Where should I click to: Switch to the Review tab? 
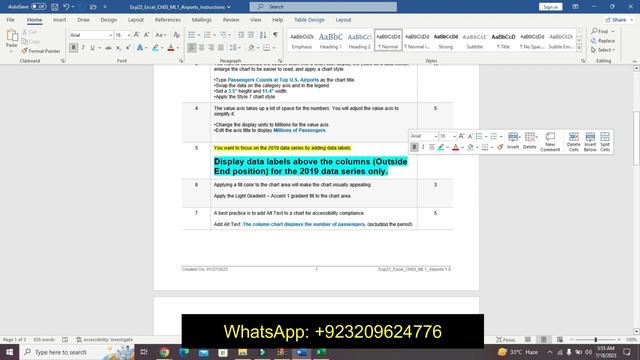pos(231,20)
